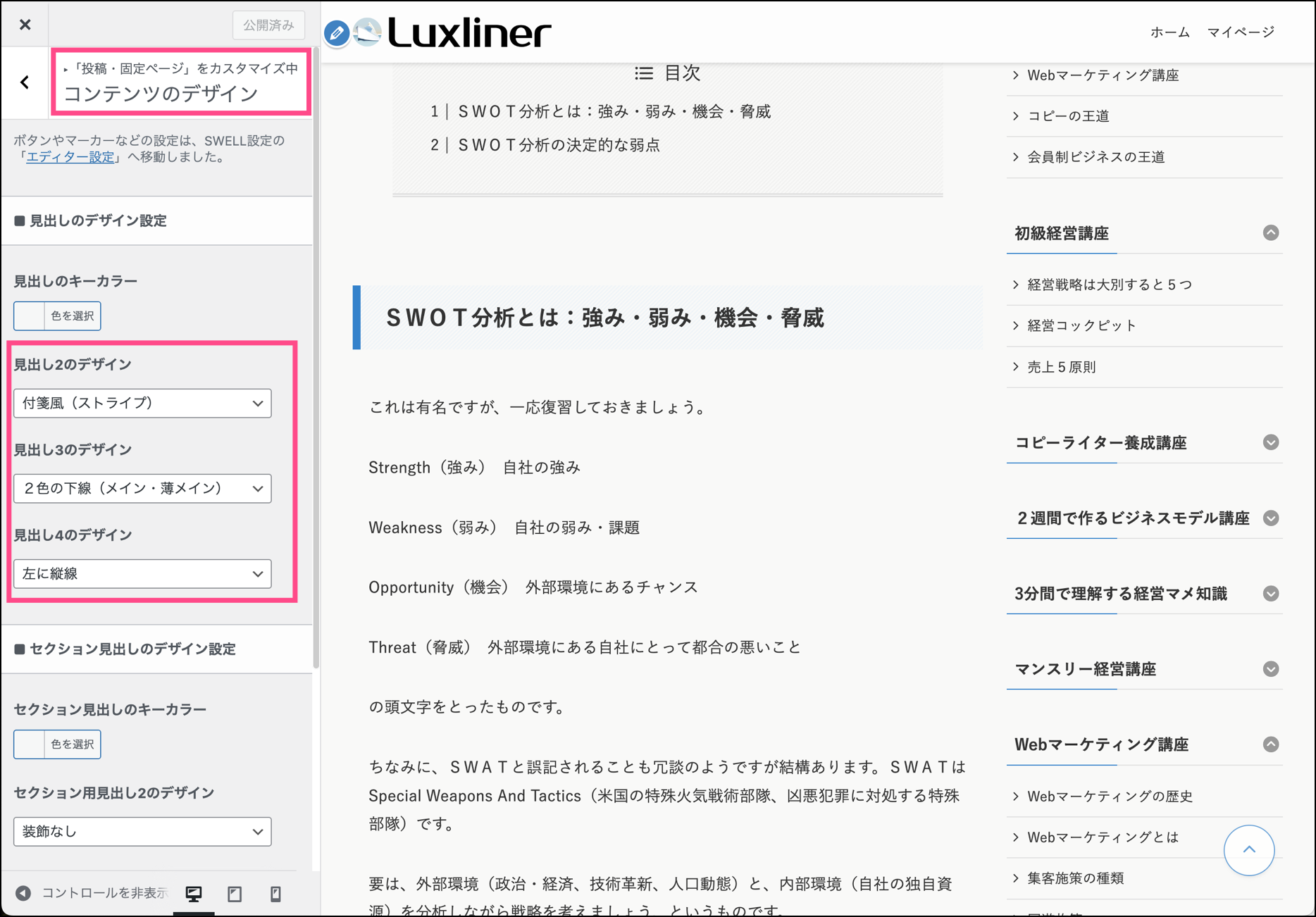Switch to tablet preview icon

235,894
